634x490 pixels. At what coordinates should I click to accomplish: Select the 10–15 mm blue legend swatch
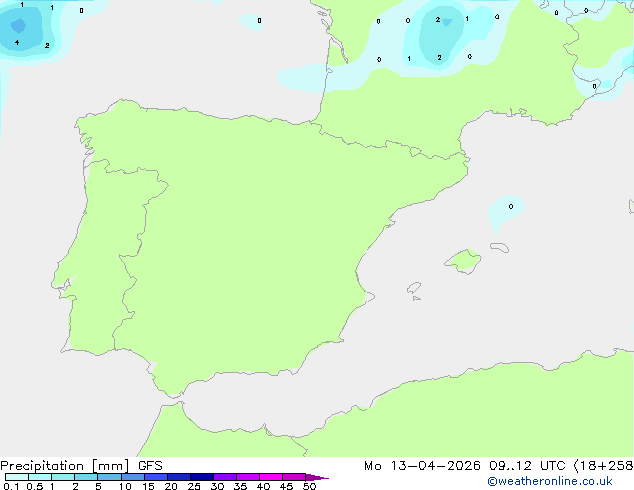click(x=133, y=477)
